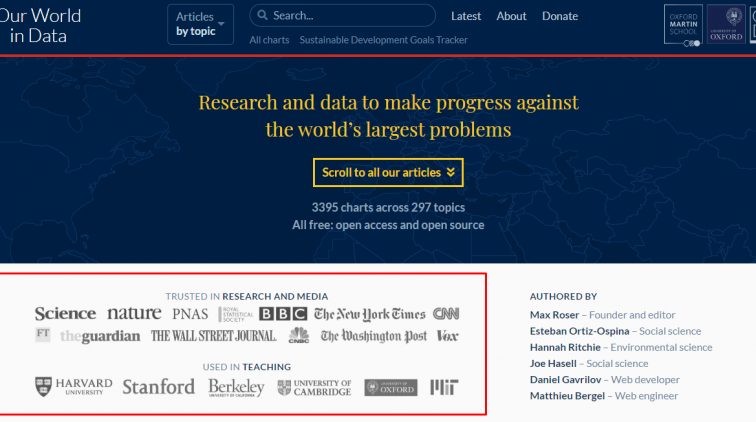This screenshot has height=422, width=756.
Task: Click the Oxford logo under Used in Teaching
Action: tap(391, 387)
